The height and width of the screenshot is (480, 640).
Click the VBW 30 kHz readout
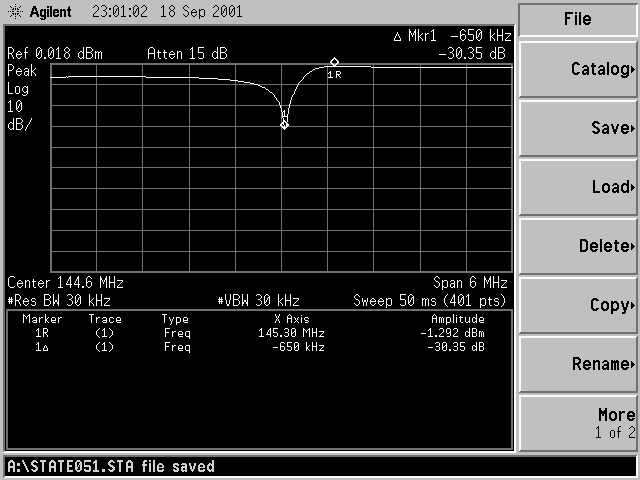click(x=258, y=300)
